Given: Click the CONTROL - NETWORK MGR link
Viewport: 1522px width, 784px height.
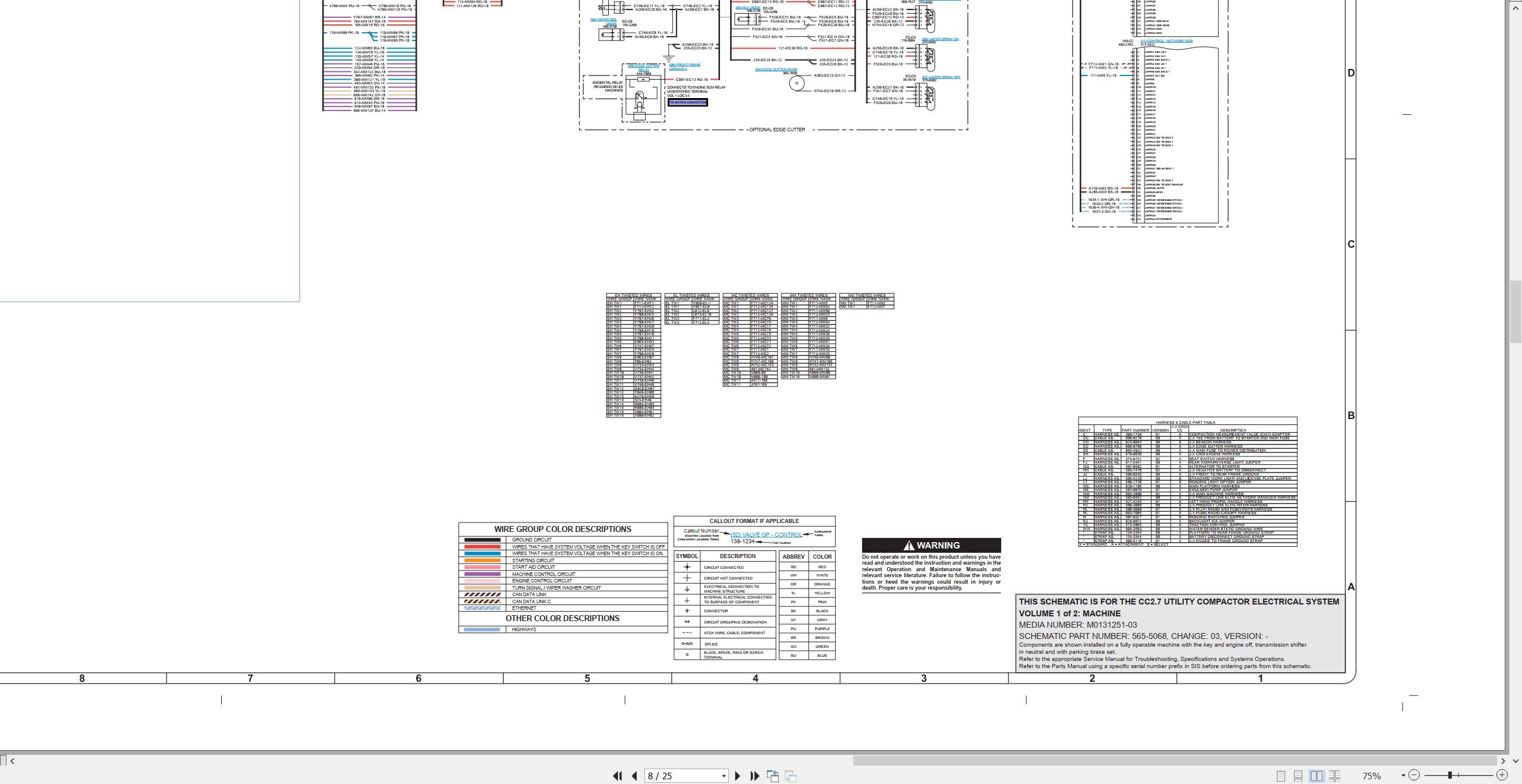Looking at the screenshot, I should tap(1166, 41).
